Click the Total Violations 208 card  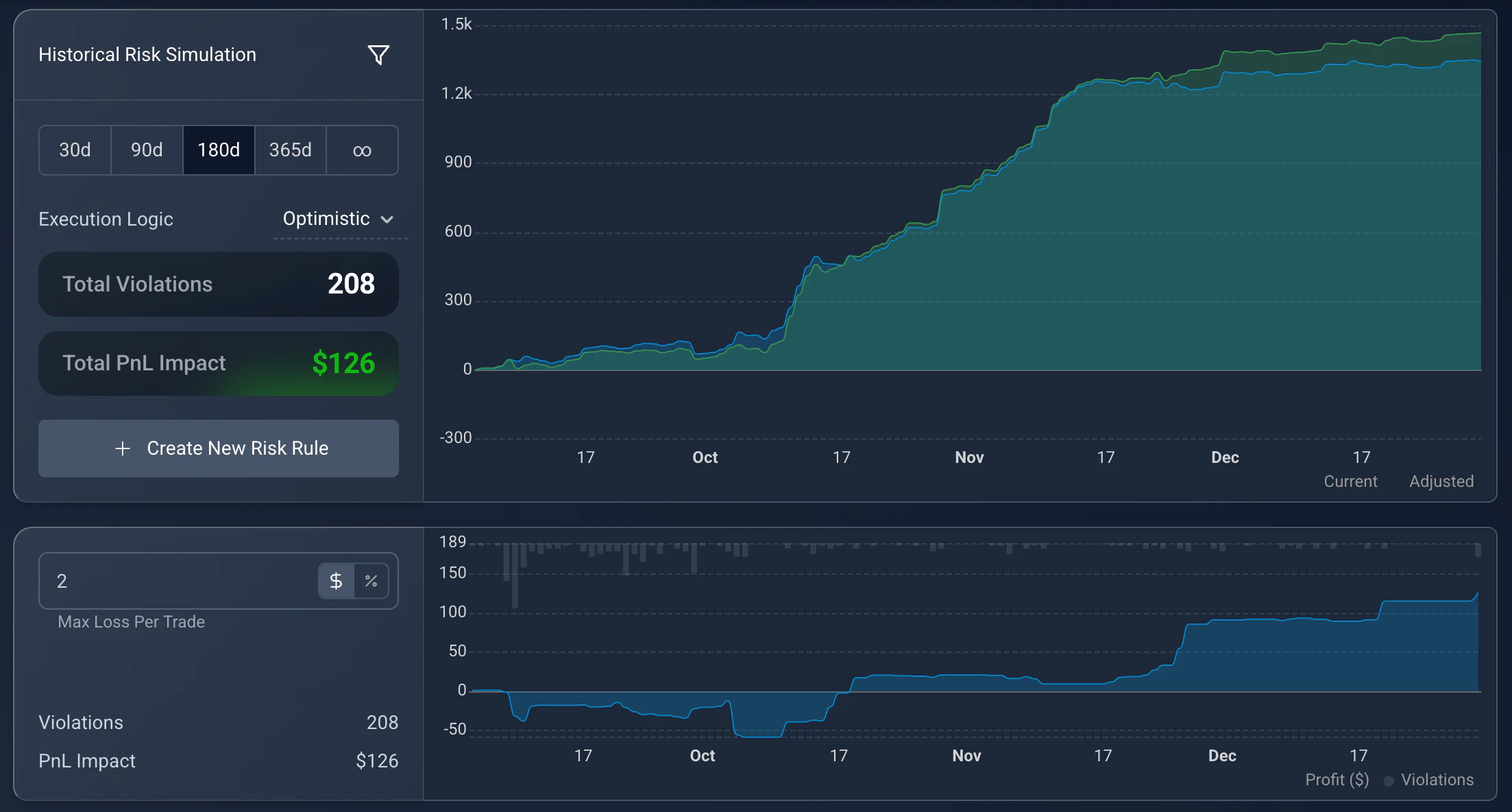[x=219, y=284]
